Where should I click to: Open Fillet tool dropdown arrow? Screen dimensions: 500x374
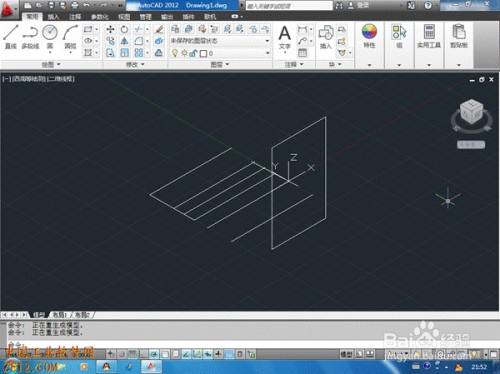(147, 41)
